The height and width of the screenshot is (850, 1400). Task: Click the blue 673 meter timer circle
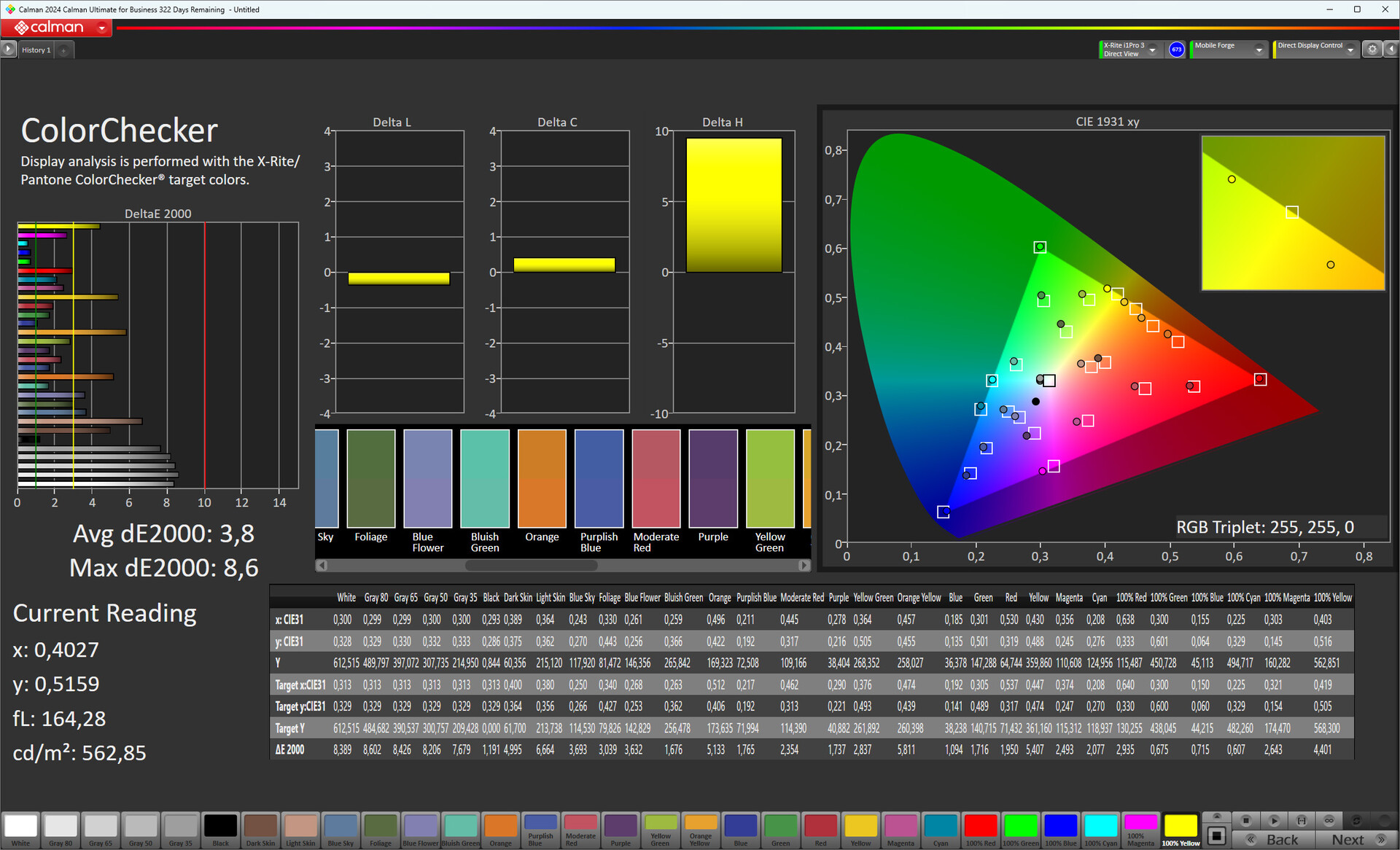(1176, 50)
